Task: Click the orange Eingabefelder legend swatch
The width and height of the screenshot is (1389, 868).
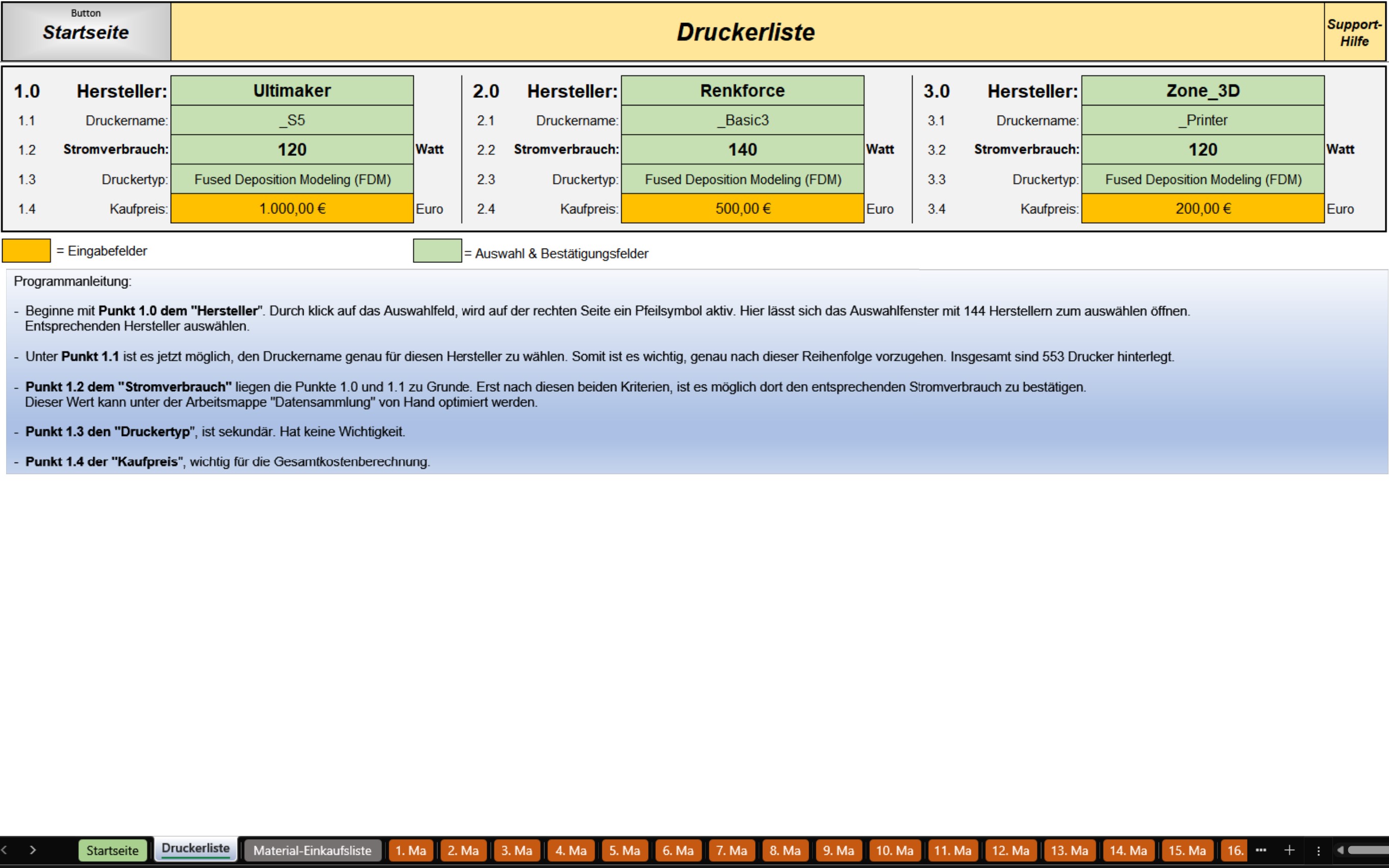Action: click(26, 251)
